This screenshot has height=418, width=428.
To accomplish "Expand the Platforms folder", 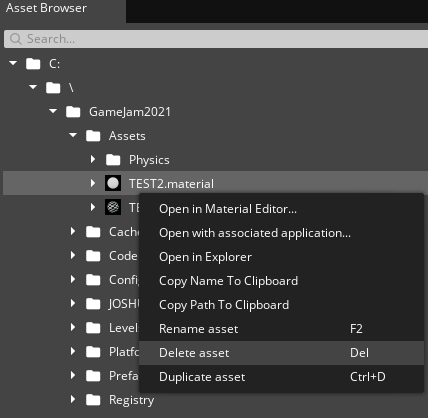I will (x=73, y=351).
